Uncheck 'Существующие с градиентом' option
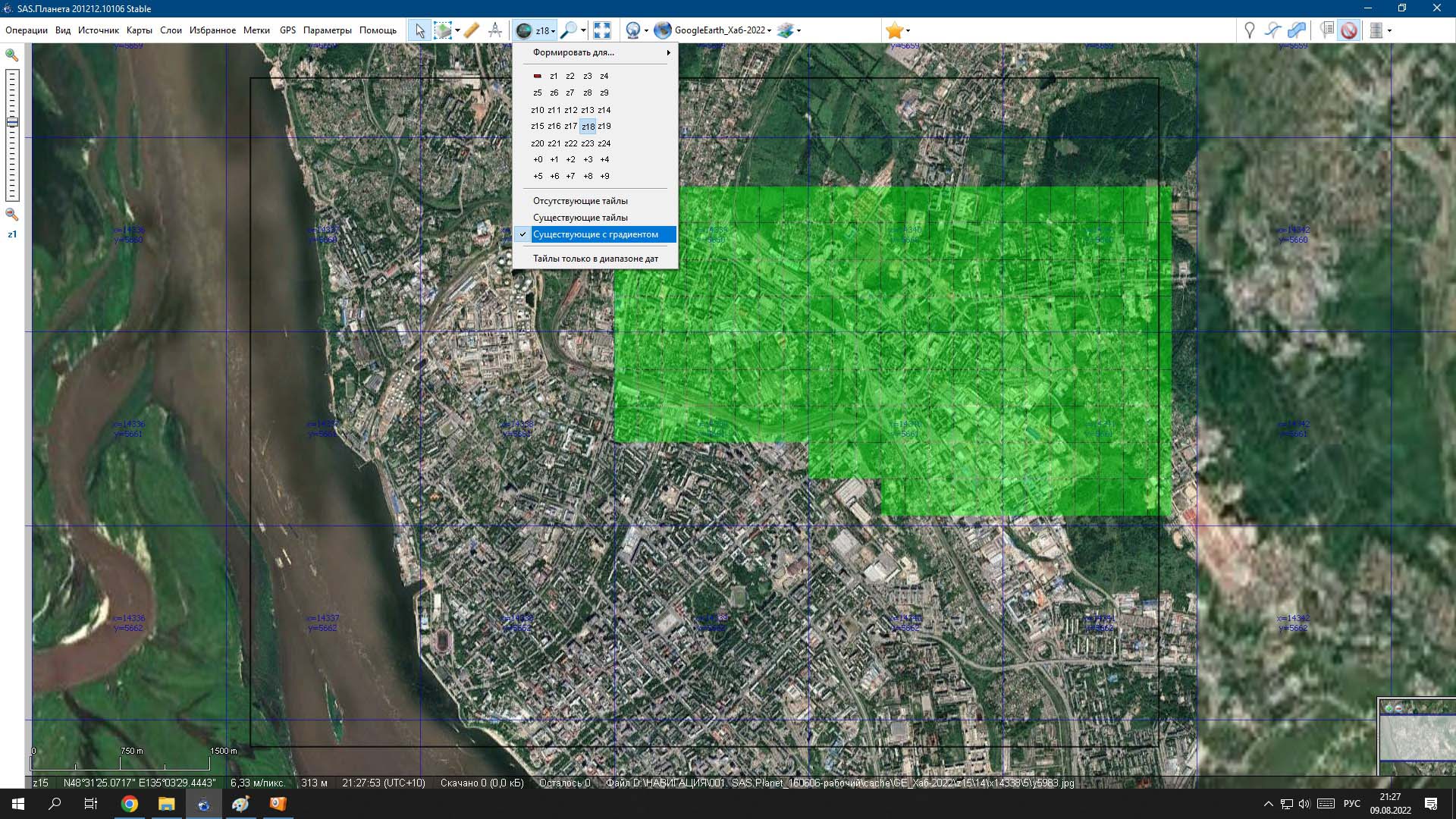1456x819 pixels. (595, 234)
